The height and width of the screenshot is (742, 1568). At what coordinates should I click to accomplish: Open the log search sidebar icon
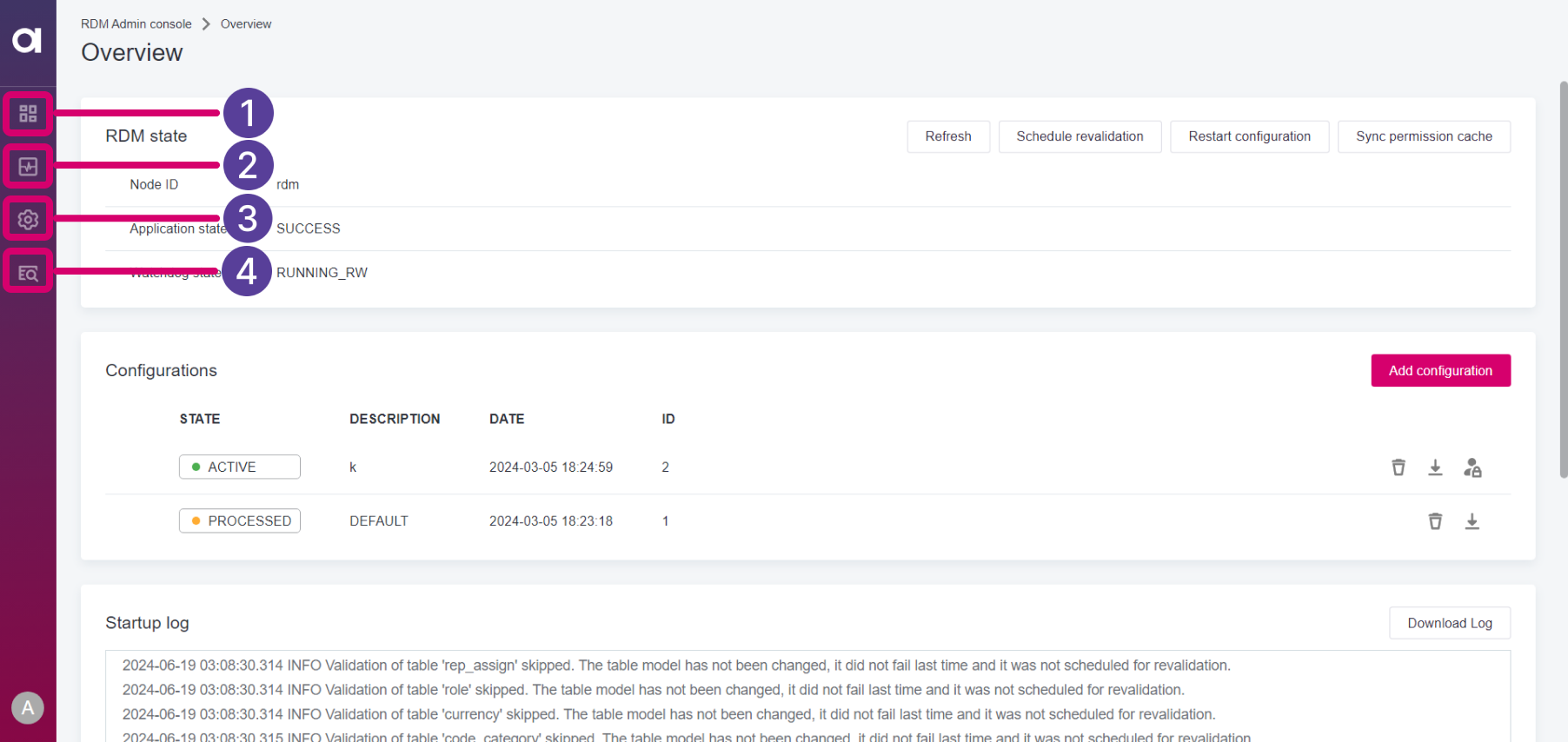coord(28,273)
